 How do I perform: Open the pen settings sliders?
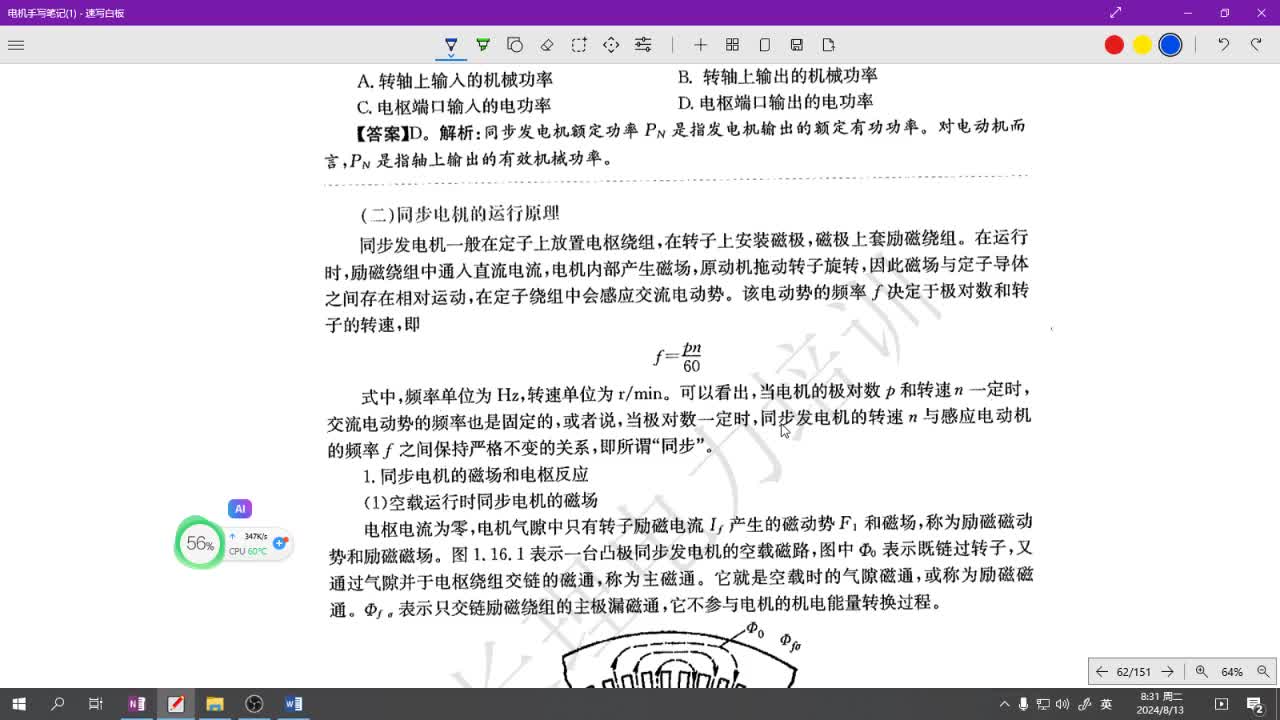pyautogui.click(x=643, y=45)
